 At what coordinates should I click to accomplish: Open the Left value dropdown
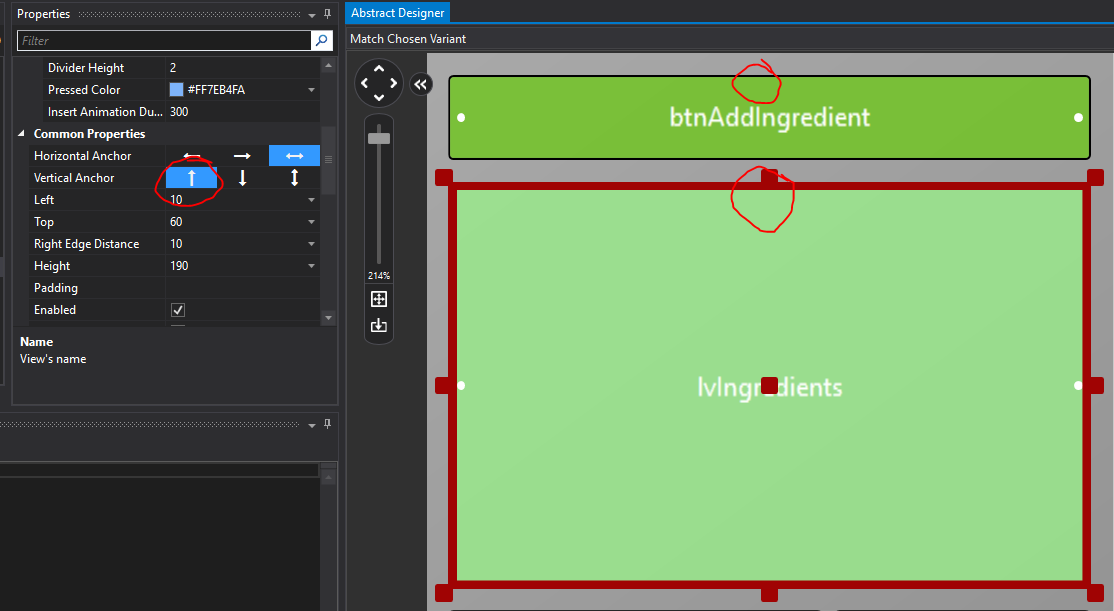tap(311, 200)
